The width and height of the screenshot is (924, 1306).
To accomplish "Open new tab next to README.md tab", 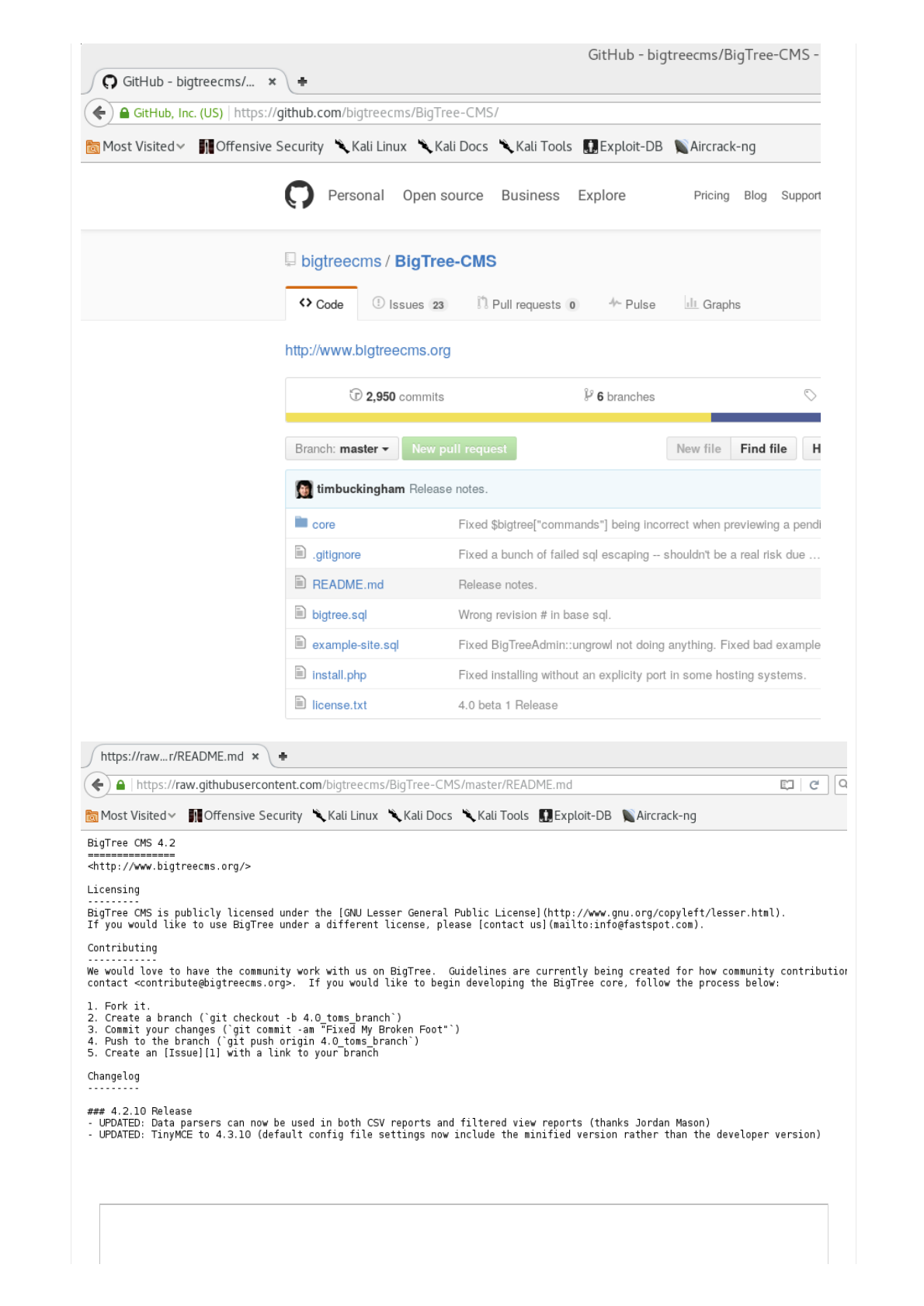I will tap(283, 756).
